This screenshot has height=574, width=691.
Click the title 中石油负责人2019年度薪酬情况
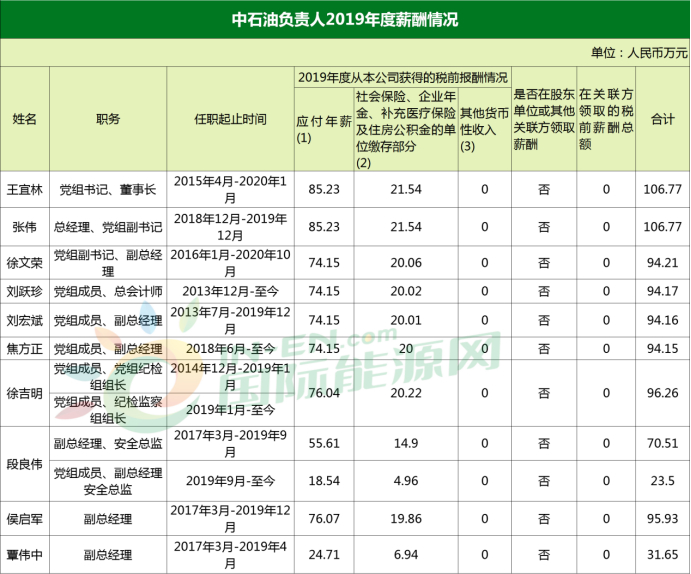click(x=345, y=19)
